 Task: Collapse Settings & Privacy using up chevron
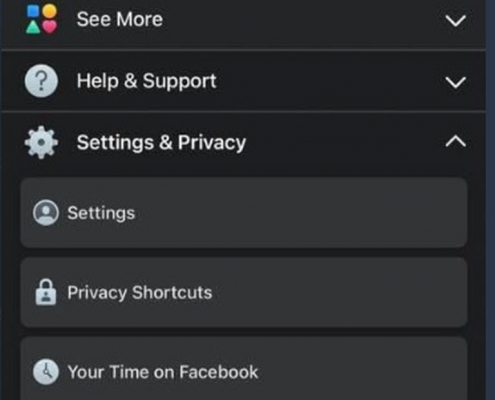pos(456,141)
